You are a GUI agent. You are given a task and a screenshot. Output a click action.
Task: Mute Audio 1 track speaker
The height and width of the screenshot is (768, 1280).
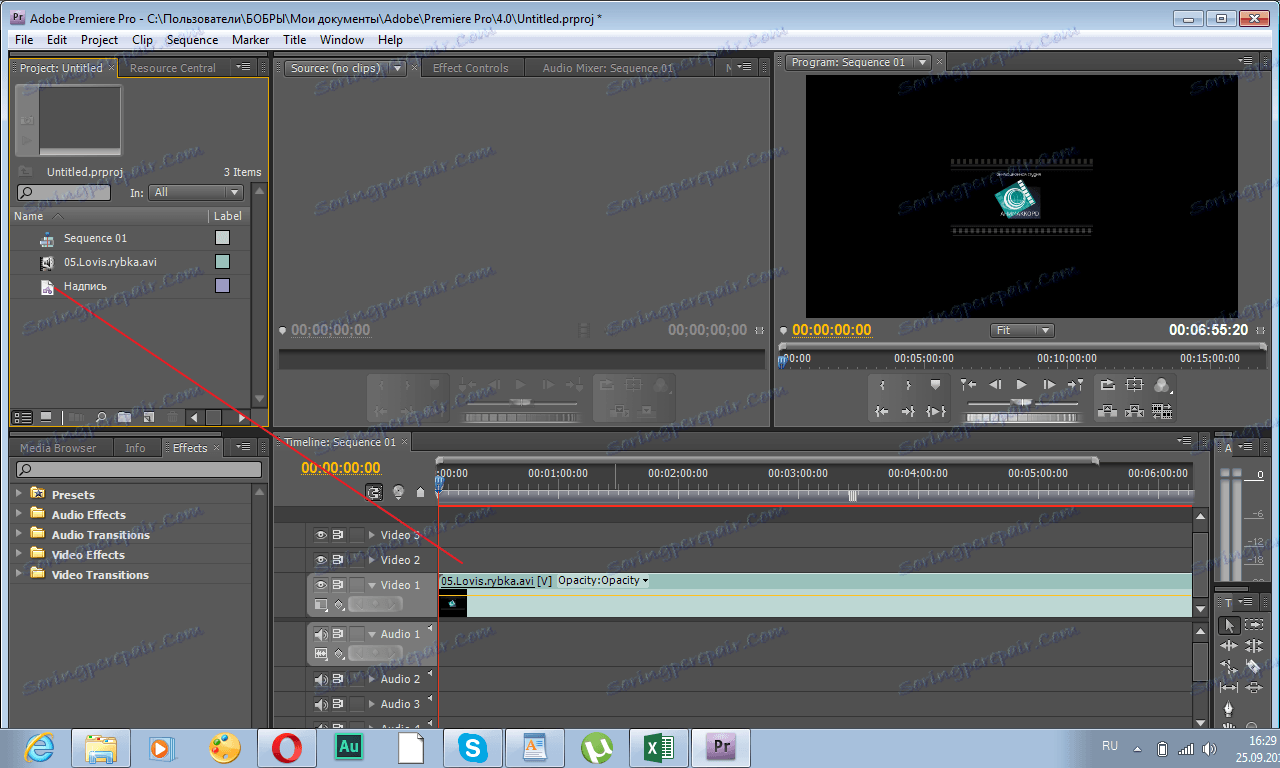click(322, 634)
